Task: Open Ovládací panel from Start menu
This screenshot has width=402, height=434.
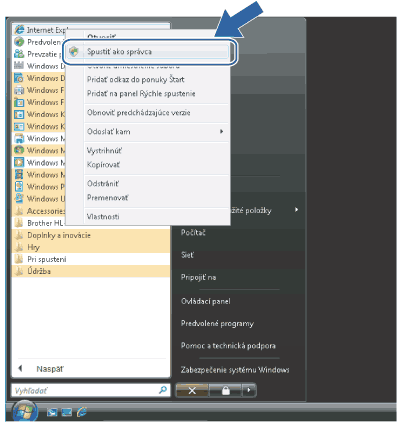Action: point(205,301)
